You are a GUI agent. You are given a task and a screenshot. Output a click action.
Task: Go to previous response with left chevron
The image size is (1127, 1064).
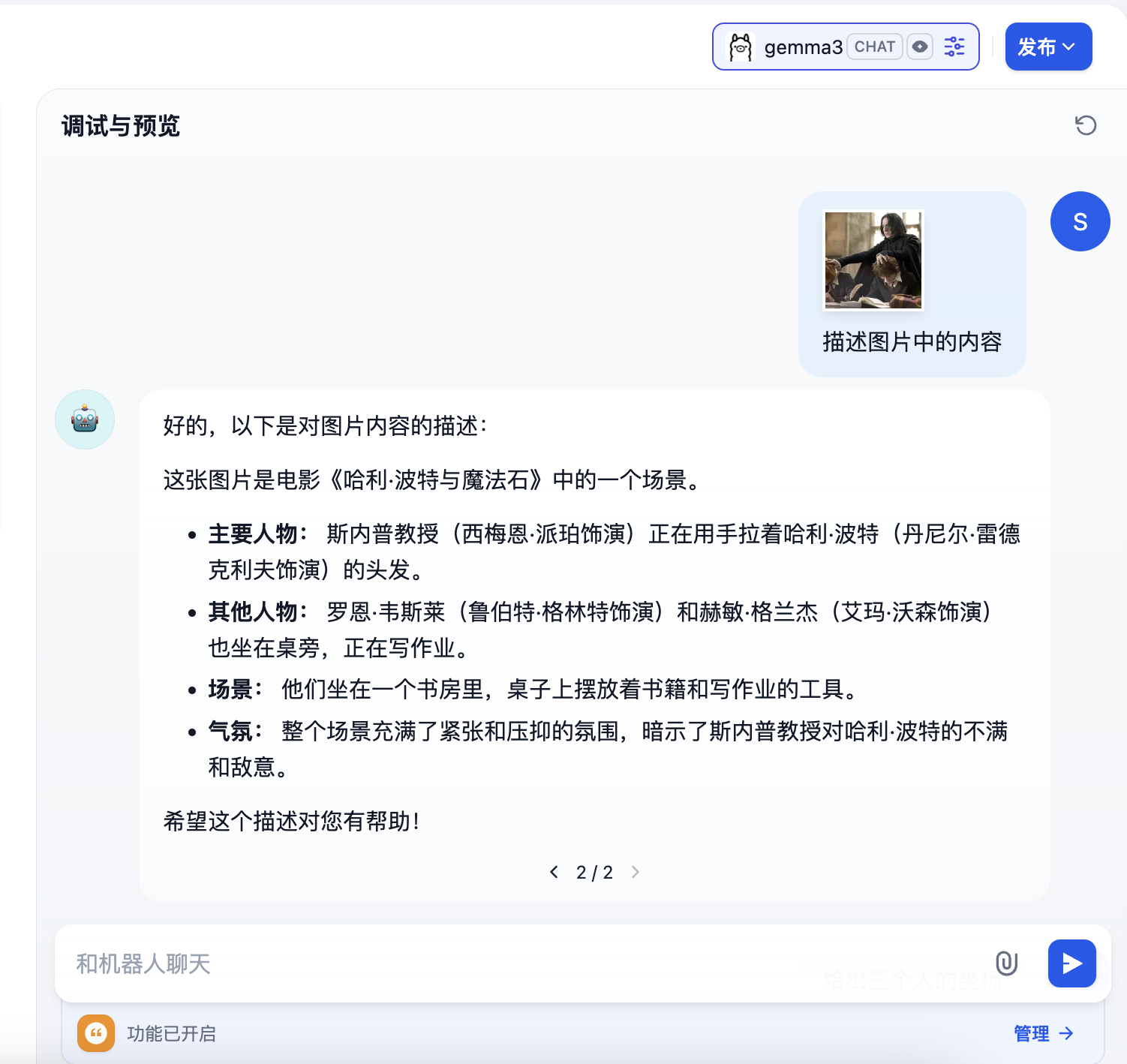pos(554,872)
